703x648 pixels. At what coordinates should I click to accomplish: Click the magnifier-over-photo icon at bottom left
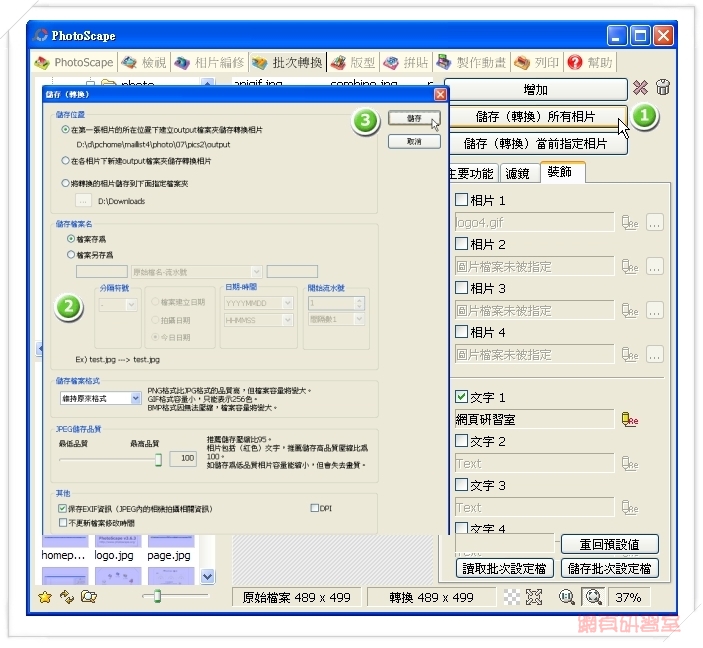tap(89, 597)
